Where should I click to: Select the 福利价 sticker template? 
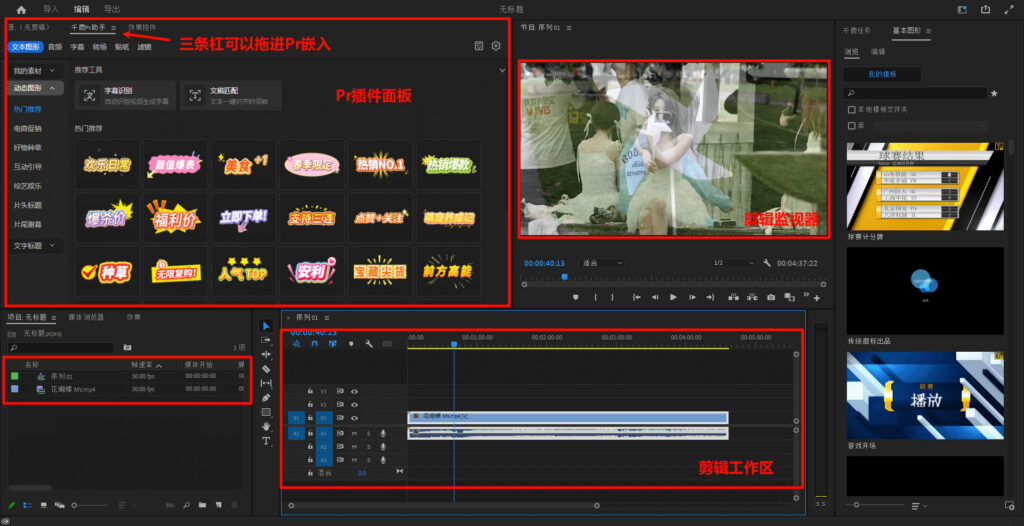coord(175,218)
